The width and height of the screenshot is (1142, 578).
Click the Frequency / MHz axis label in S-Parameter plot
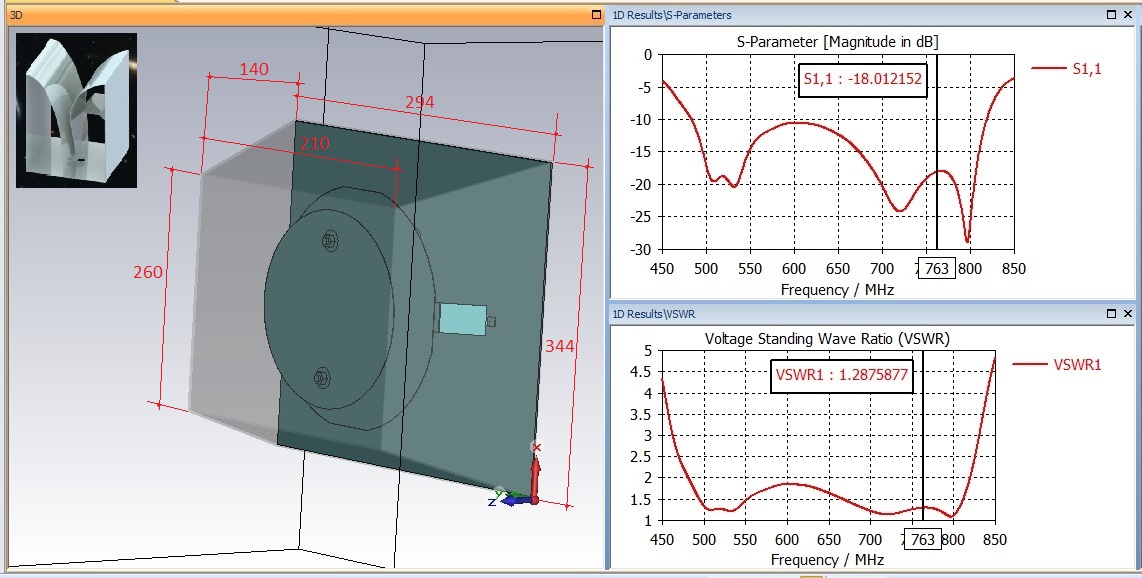pos(837,290)
